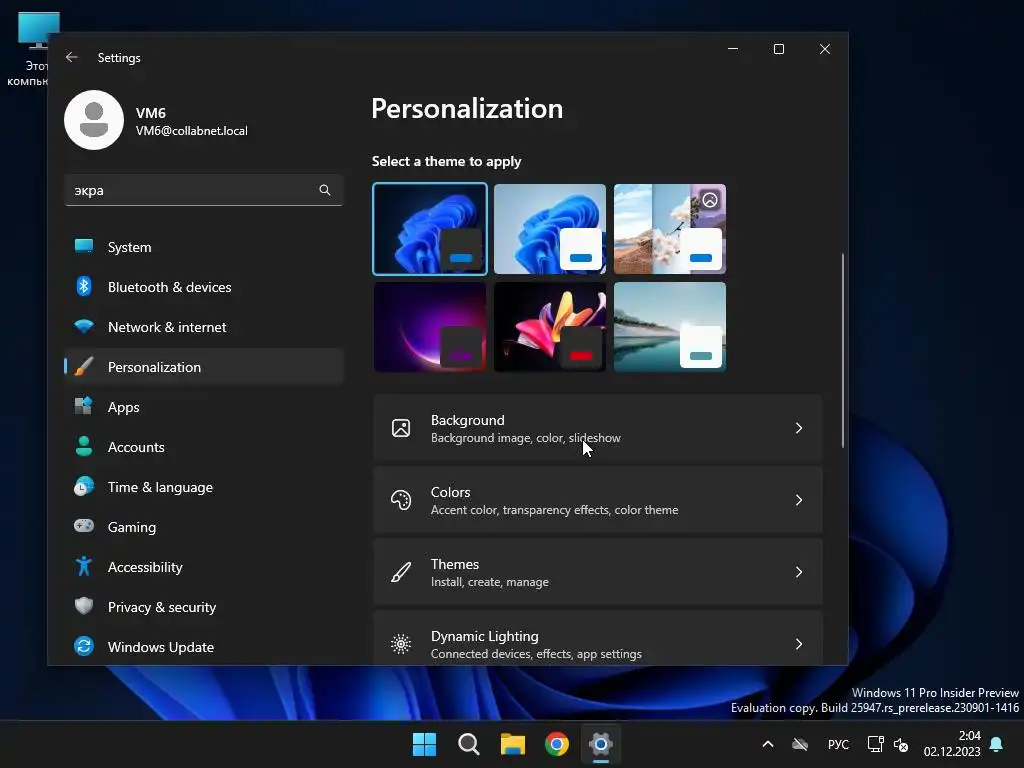The width and height of the screenshot is (1024, 768).
Task: Open clock showing 2:04 02.12.2023
Action: click(952, 744)
